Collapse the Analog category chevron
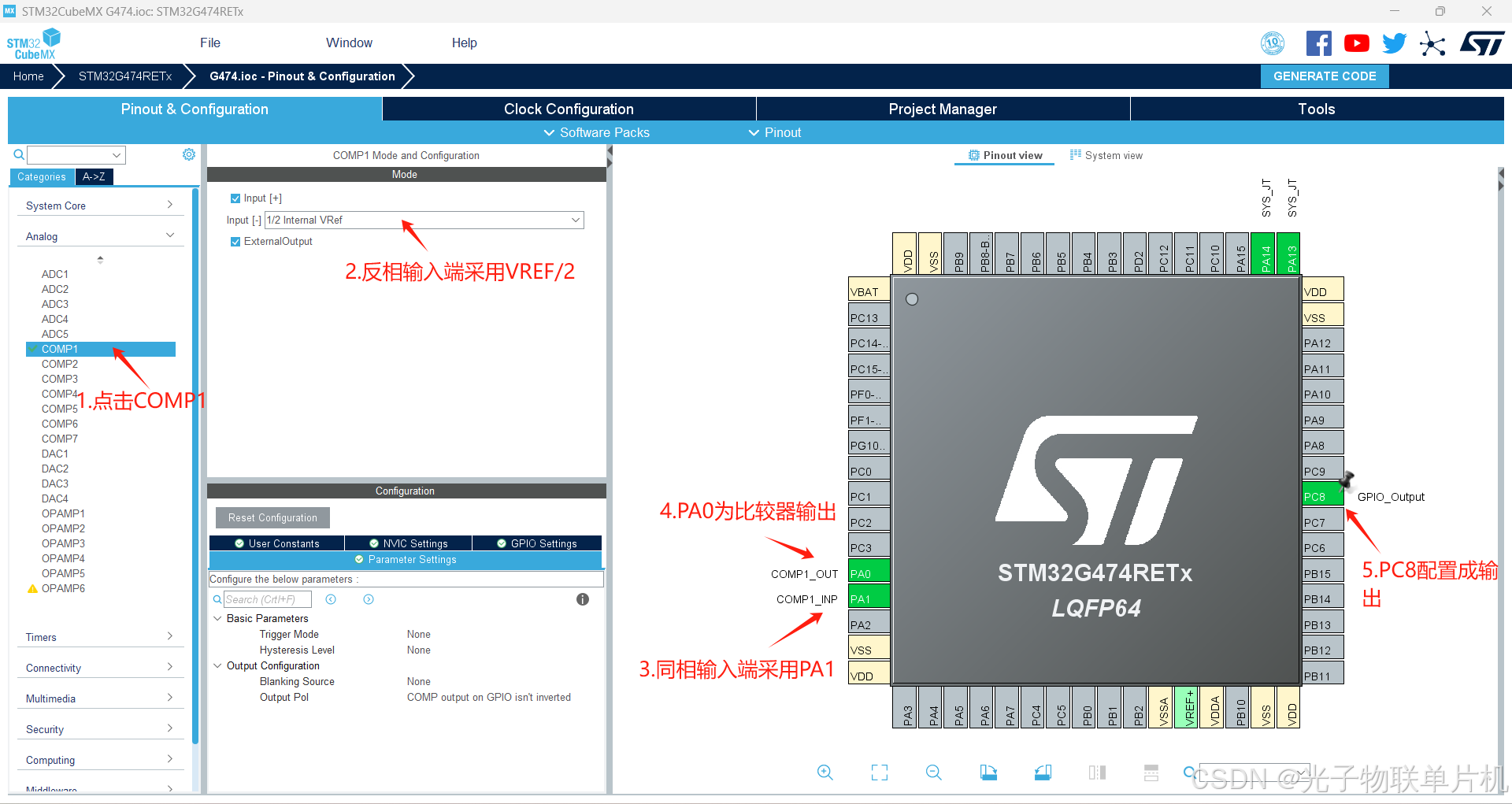This screenshot has width=1512, height=804. (x=170, y=234)
